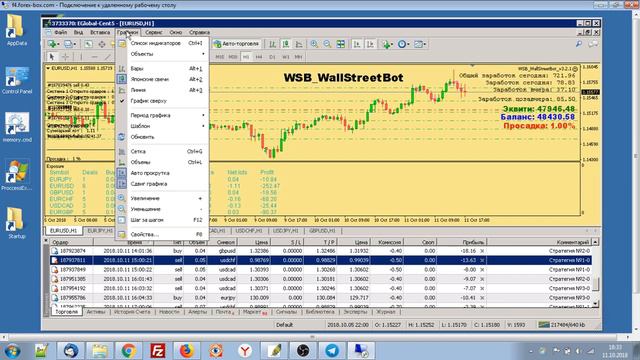The width and height of the screenshot is (640, 360).
Task: Switch to the GBPUSD,H1 chart tab
Action: pos(322,231)
